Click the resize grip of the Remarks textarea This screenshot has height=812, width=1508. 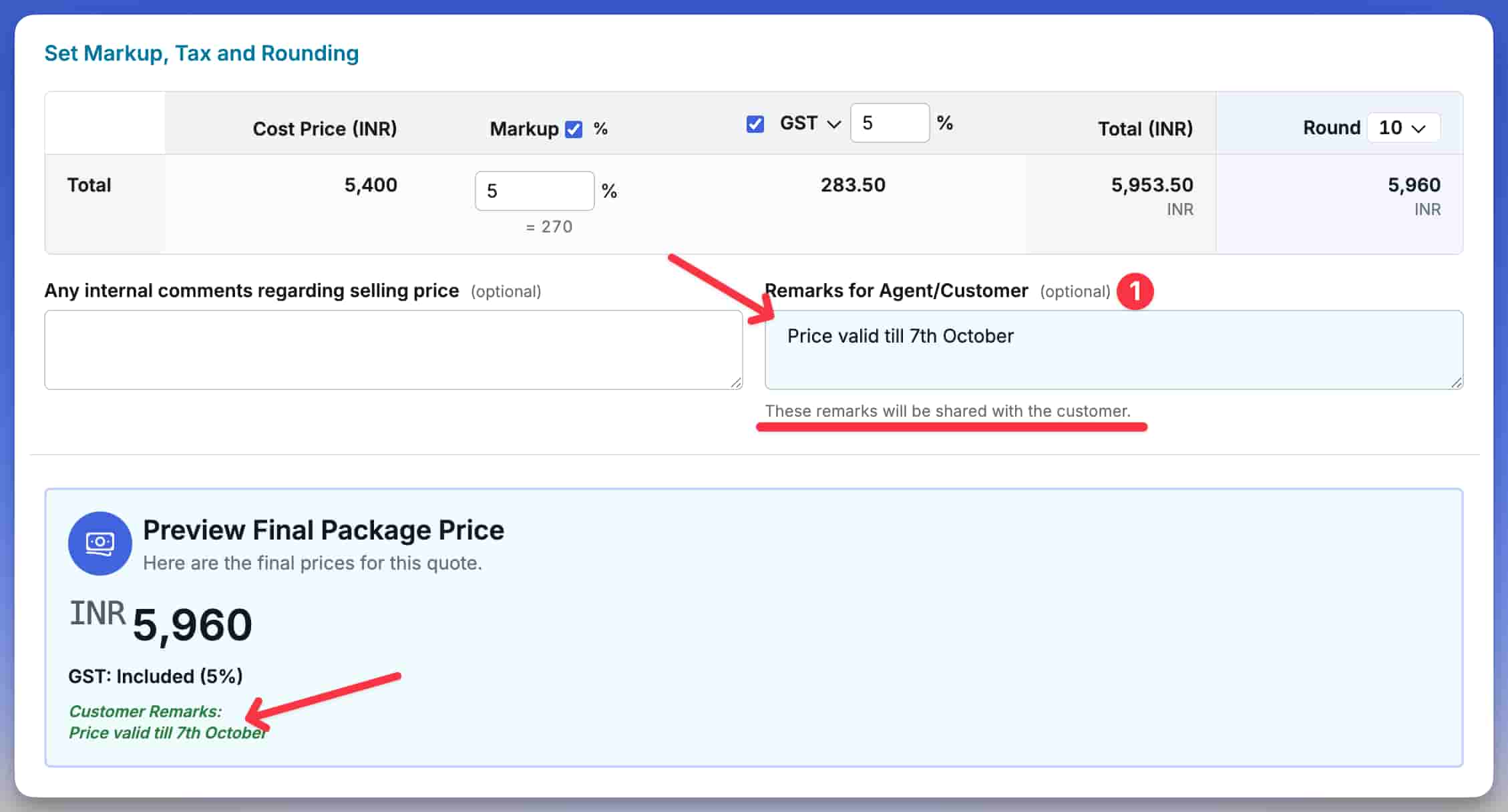[1456, 383]
